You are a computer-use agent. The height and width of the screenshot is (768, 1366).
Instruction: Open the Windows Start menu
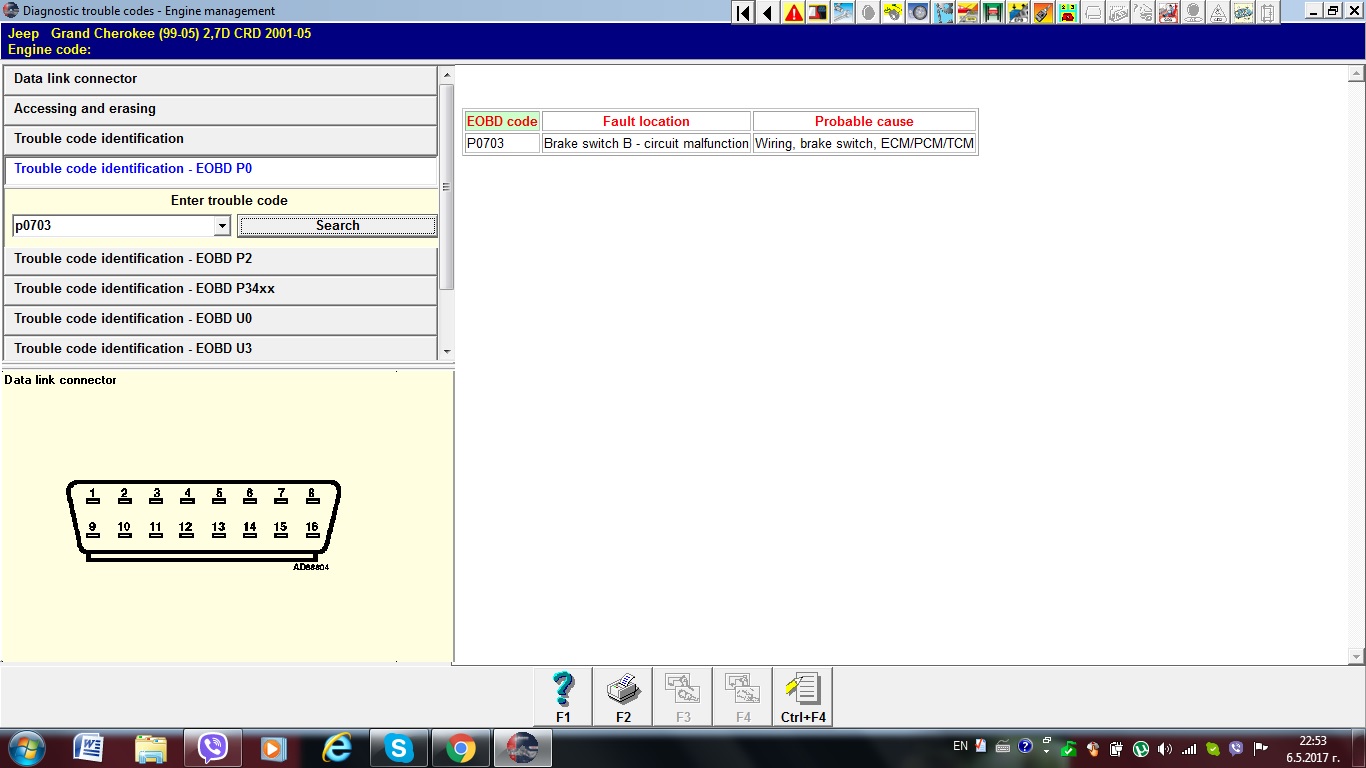pos(27,748)
